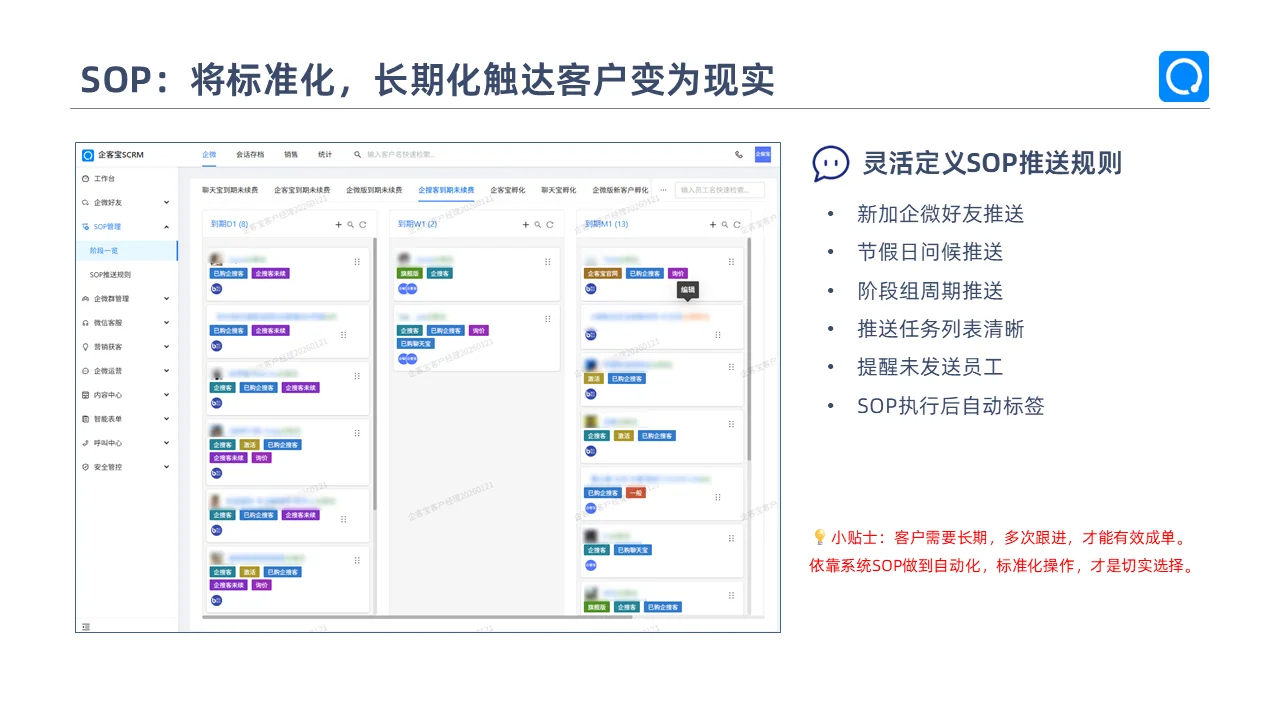Viewport: 1280px width, 720px height.
Task: Click the 已购聊天宝 tag in 到期W1 column
Action: click(416, 343)
